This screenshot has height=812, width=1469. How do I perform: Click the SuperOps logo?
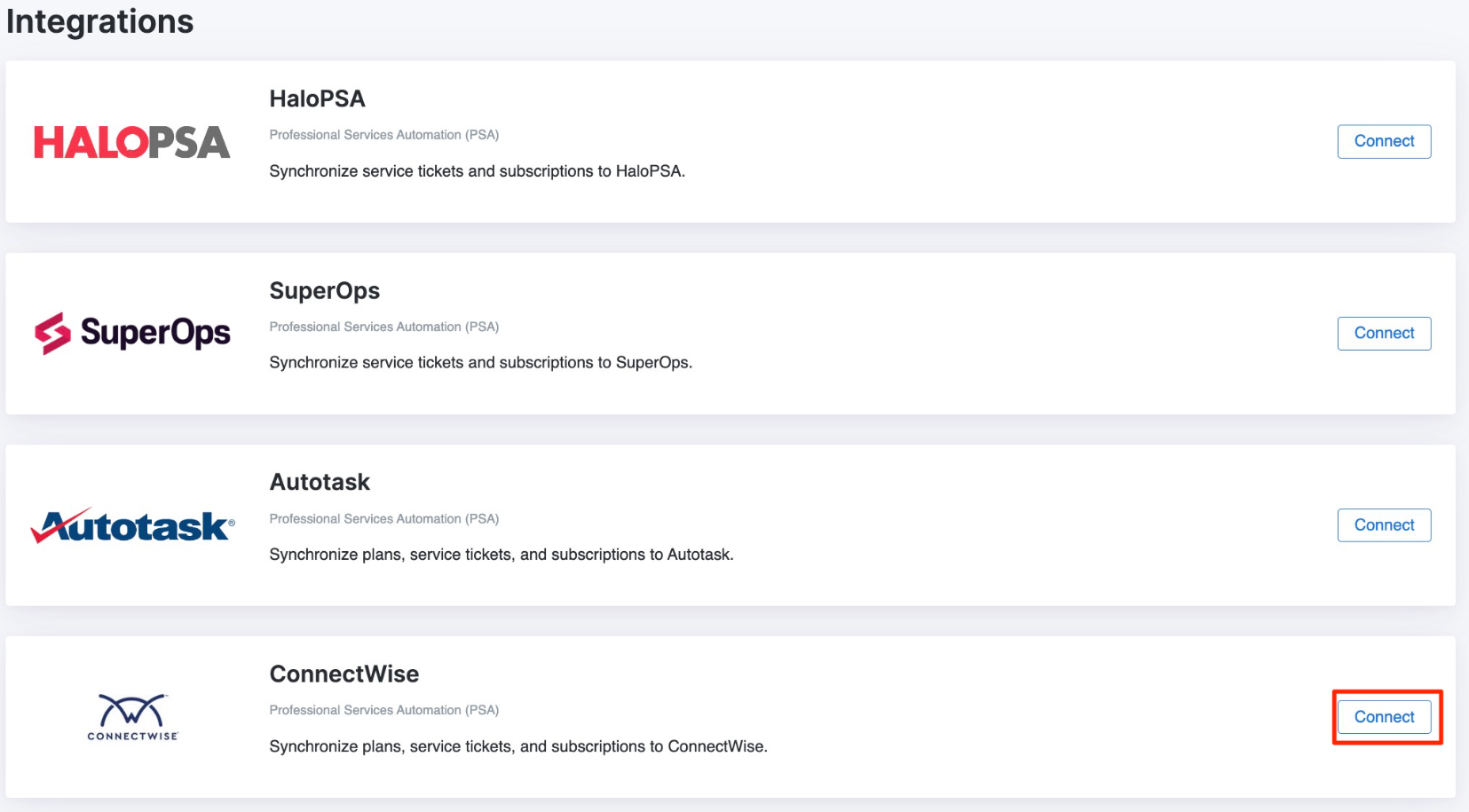click(131, 334)
